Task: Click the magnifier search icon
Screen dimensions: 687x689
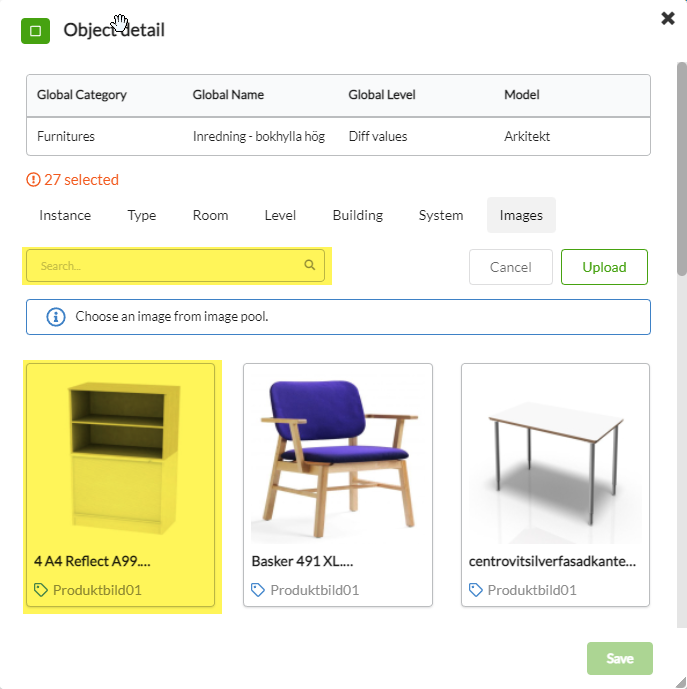Action: [310, 265]
